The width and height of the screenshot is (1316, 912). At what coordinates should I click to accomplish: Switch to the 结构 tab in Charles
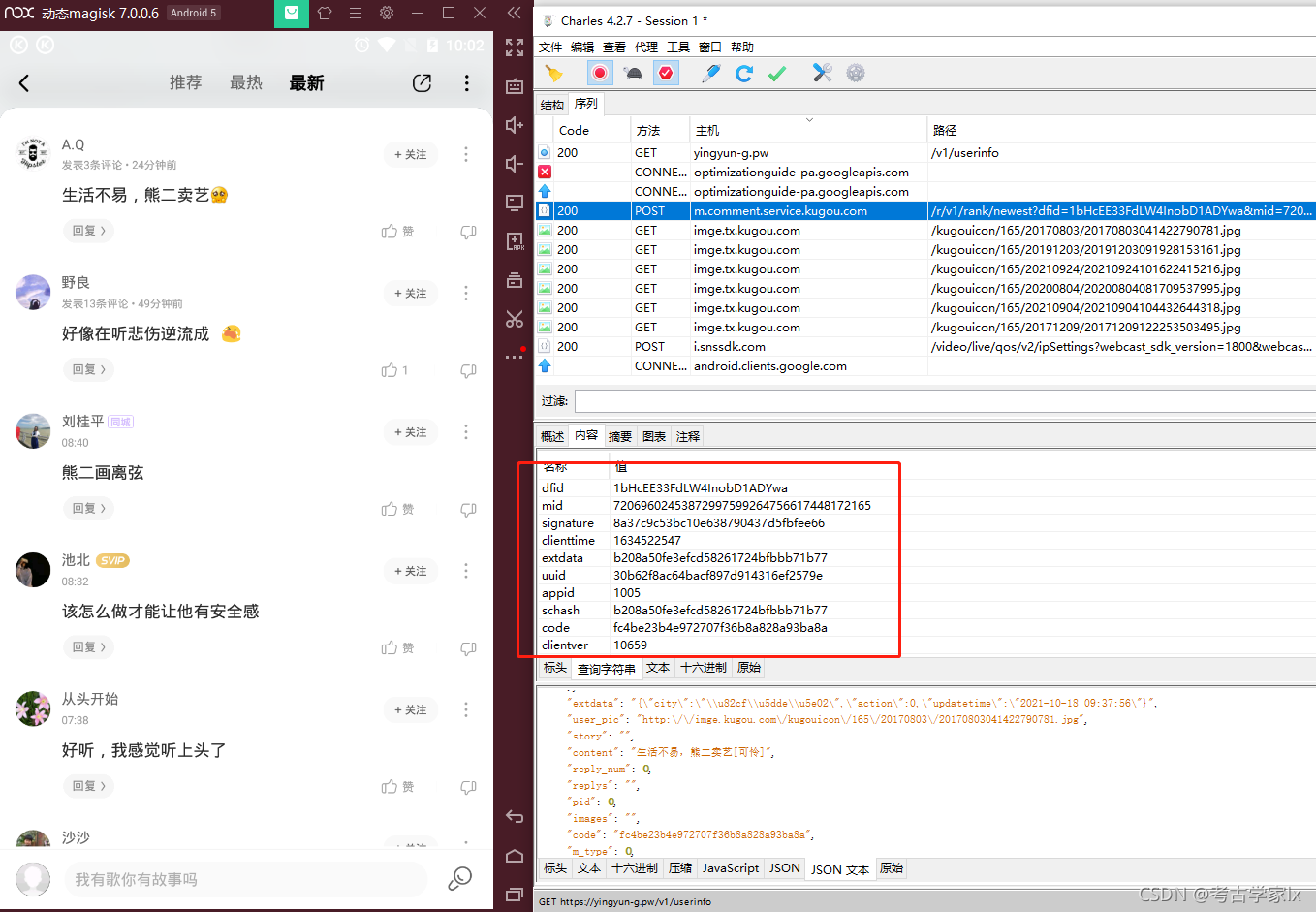[552, 105]
